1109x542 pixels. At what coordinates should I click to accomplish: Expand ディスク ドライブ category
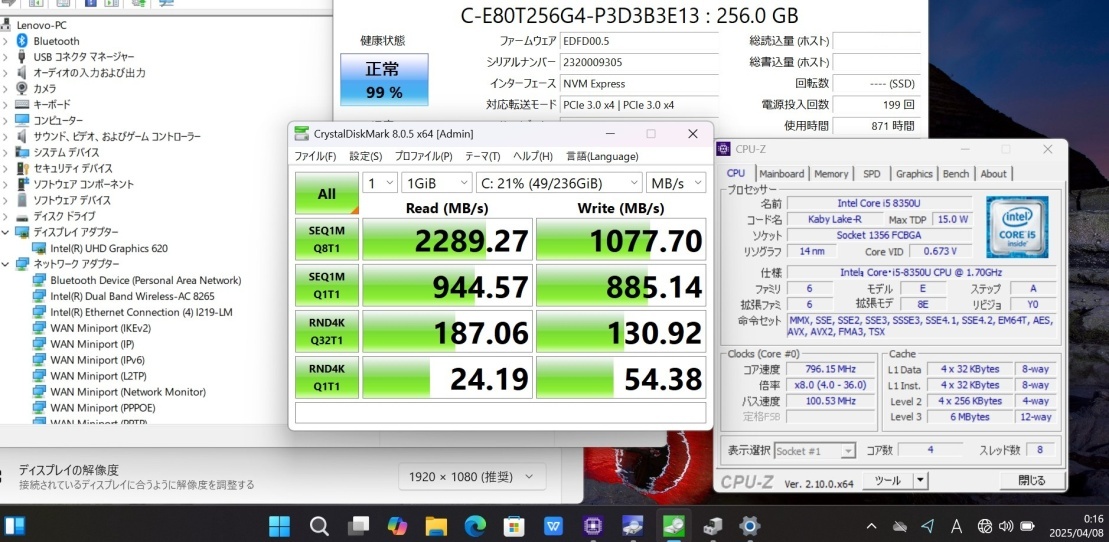coord(6,216)
